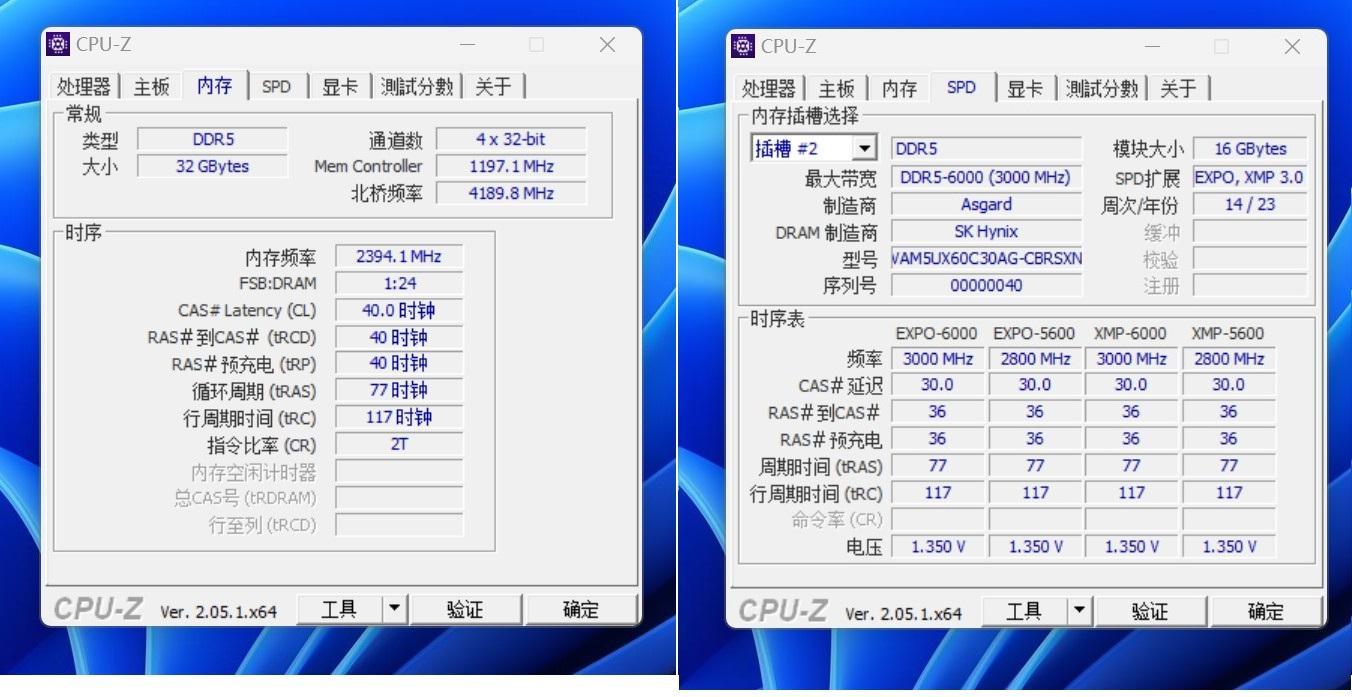Click the XMP-6000 column header
The height and width of the screenshot is (697, 1352).
pyautogui.click(x=1131, y=334)
